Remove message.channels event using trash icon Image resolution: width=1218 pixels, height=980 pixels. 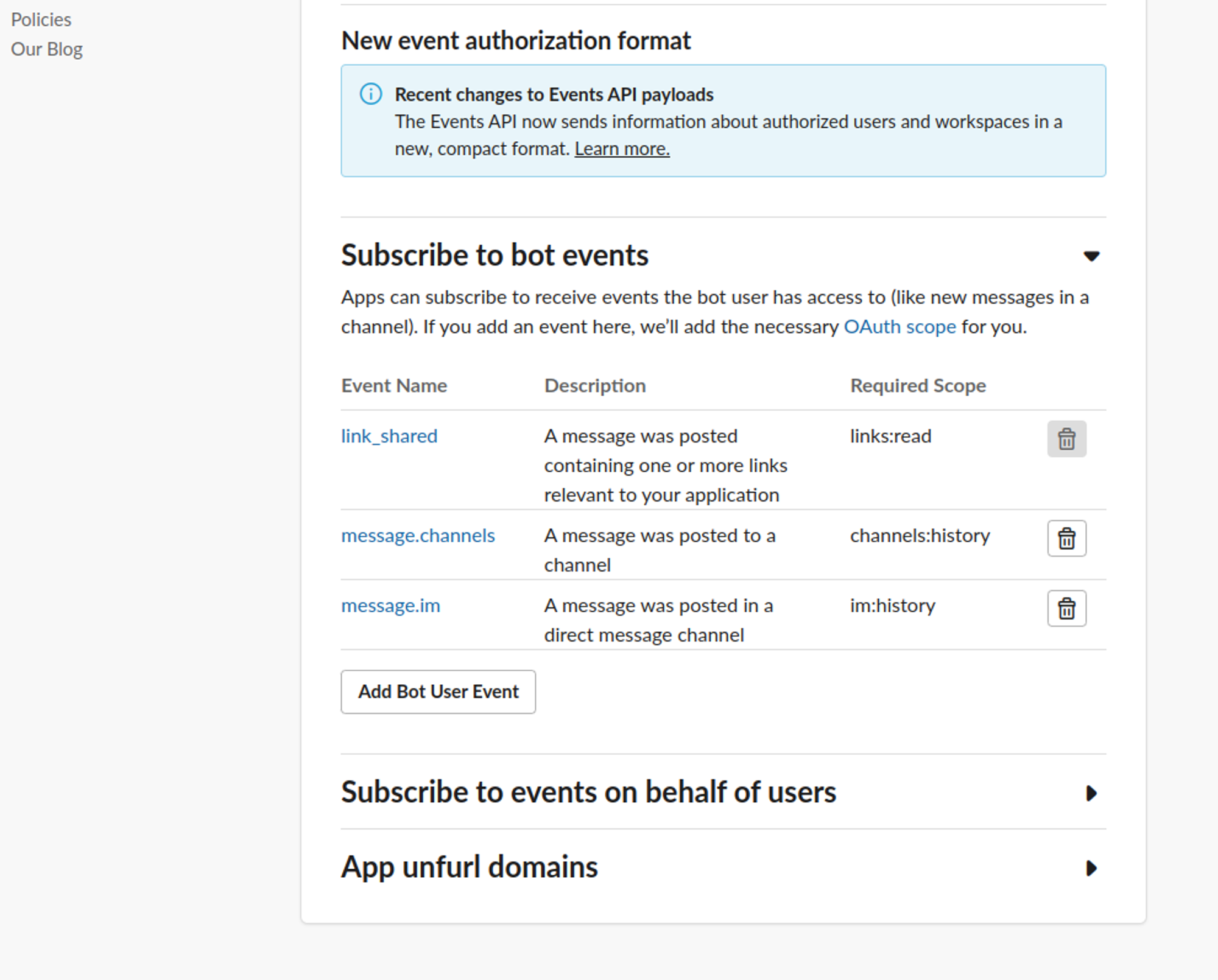[x=1066, y=539]
